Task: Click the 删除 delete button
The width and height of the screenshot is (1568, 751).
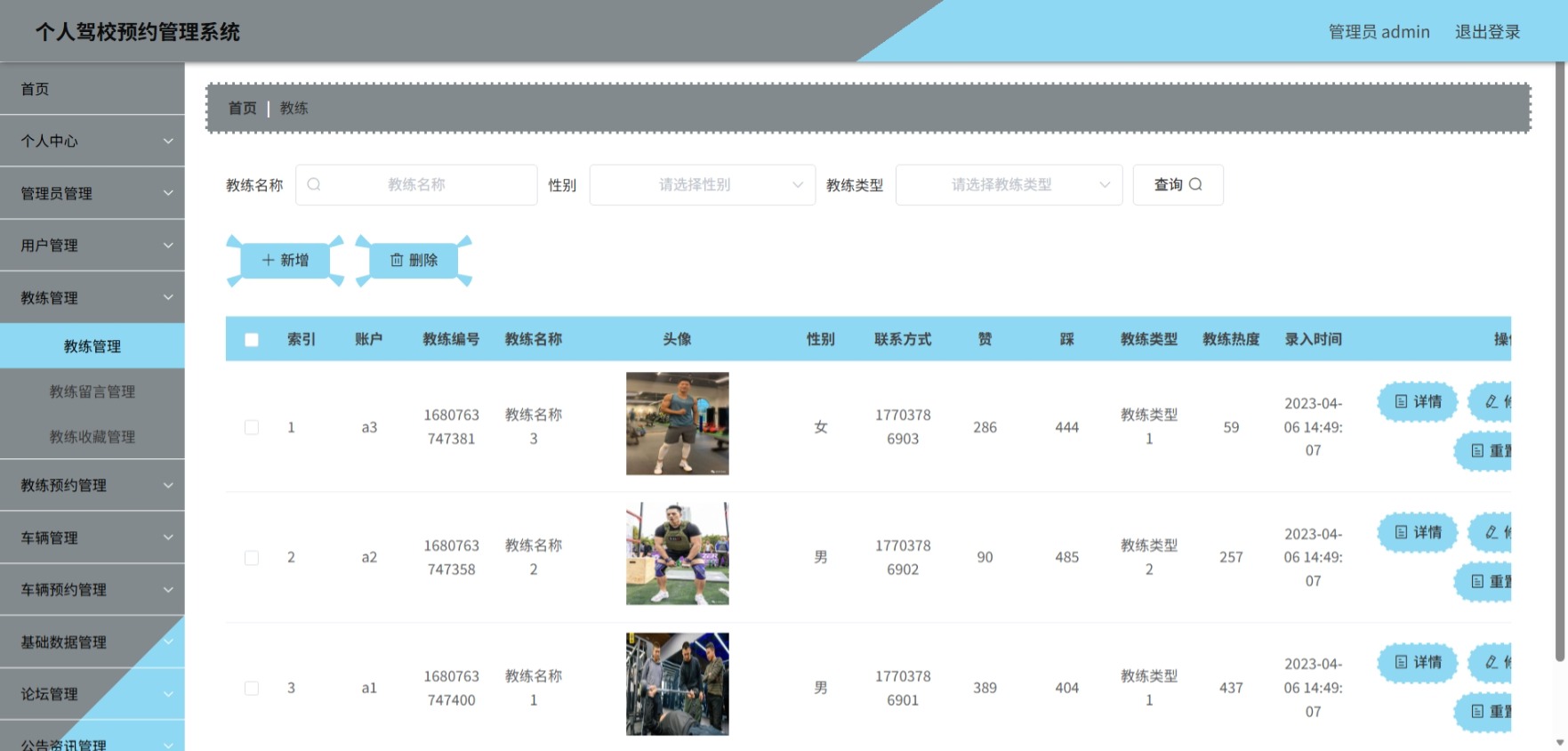Action: (x=414, y=260)
